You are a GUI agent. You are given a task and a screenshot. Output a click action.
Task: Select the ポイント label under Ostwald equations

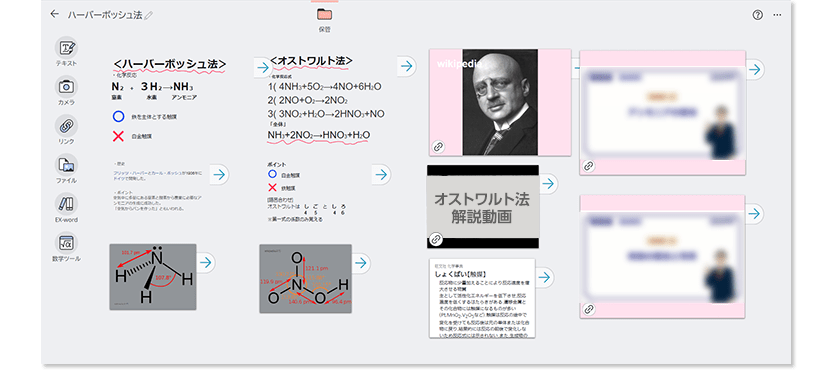coord(276,165)
